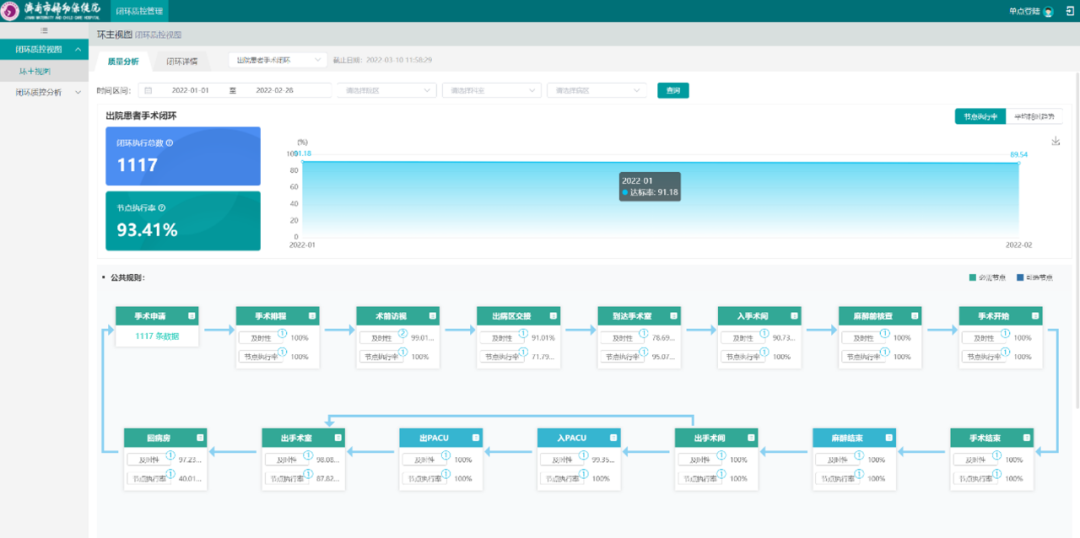Image resolution: width=1080 pixels, height=538 pixels.
Task: Click the 1117 条数据 link in 手术申请
Action: point(157,337)
